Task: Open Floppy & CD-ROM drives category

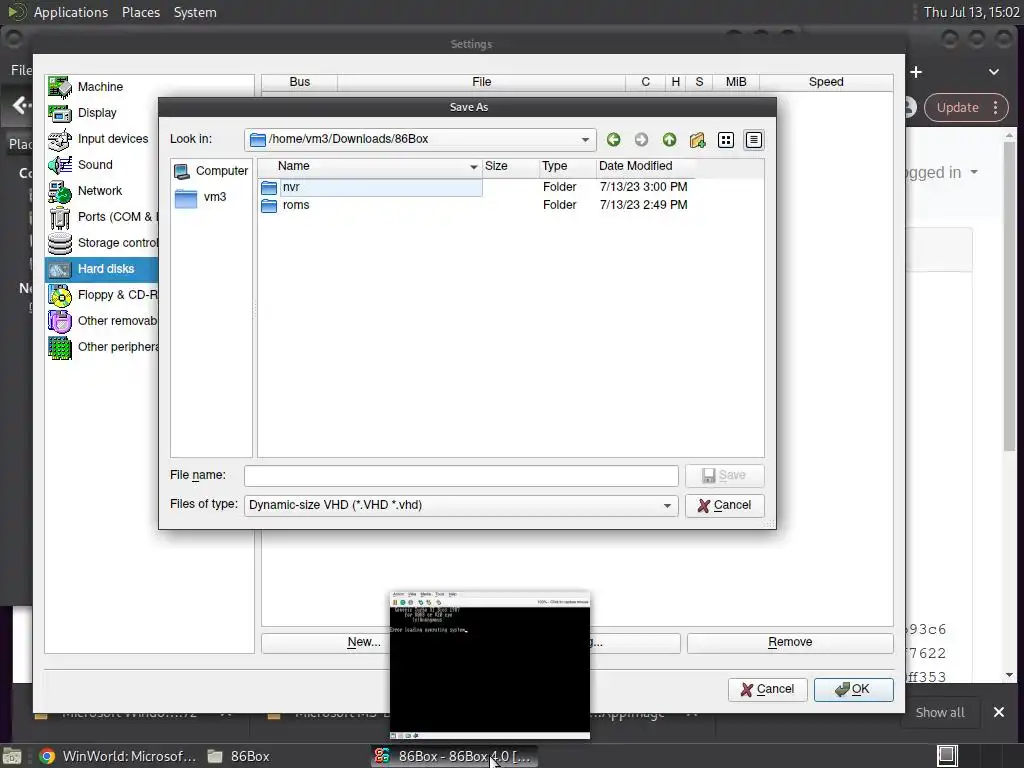Action: pyautogui.click(x=101, y=295)
